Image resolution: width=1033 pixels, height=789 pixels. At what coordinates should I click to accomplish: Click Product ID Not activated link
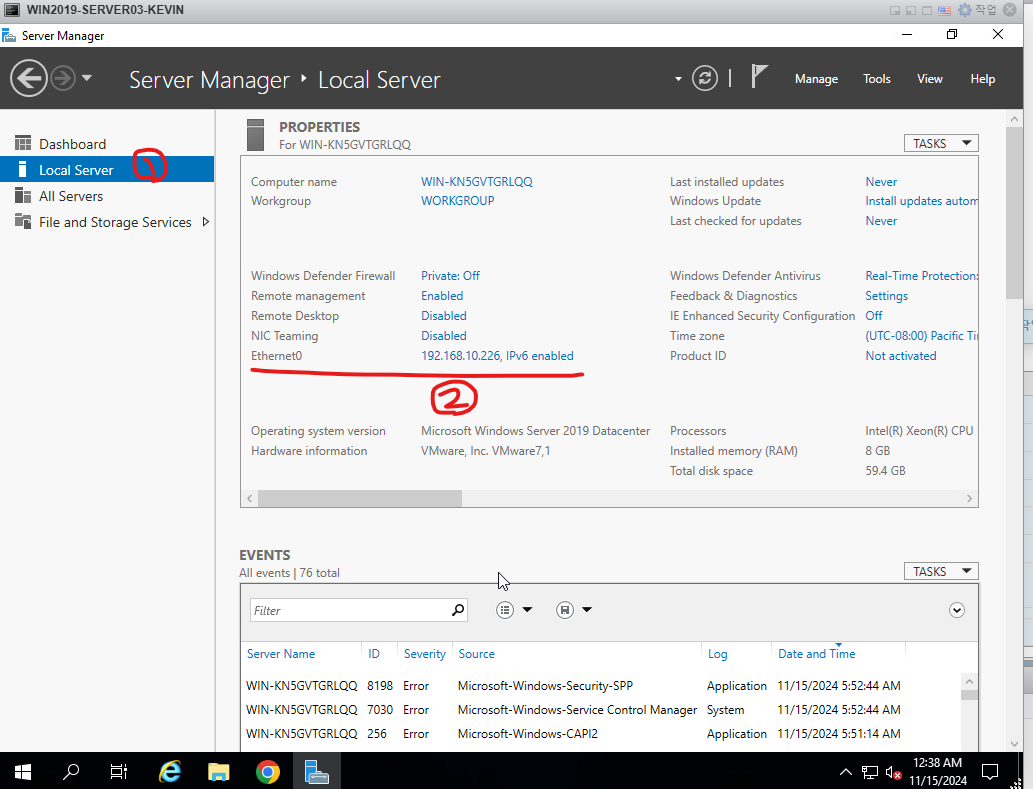coord(901,356)
